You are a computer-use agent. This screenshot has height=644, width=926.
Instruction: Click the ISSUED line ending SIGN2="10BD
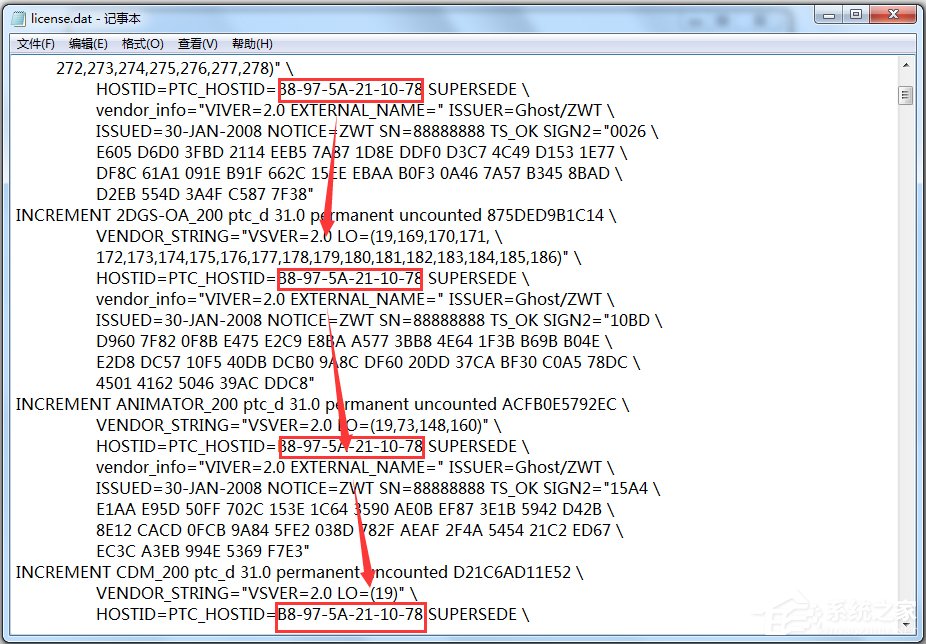click(x=379, y=320)
